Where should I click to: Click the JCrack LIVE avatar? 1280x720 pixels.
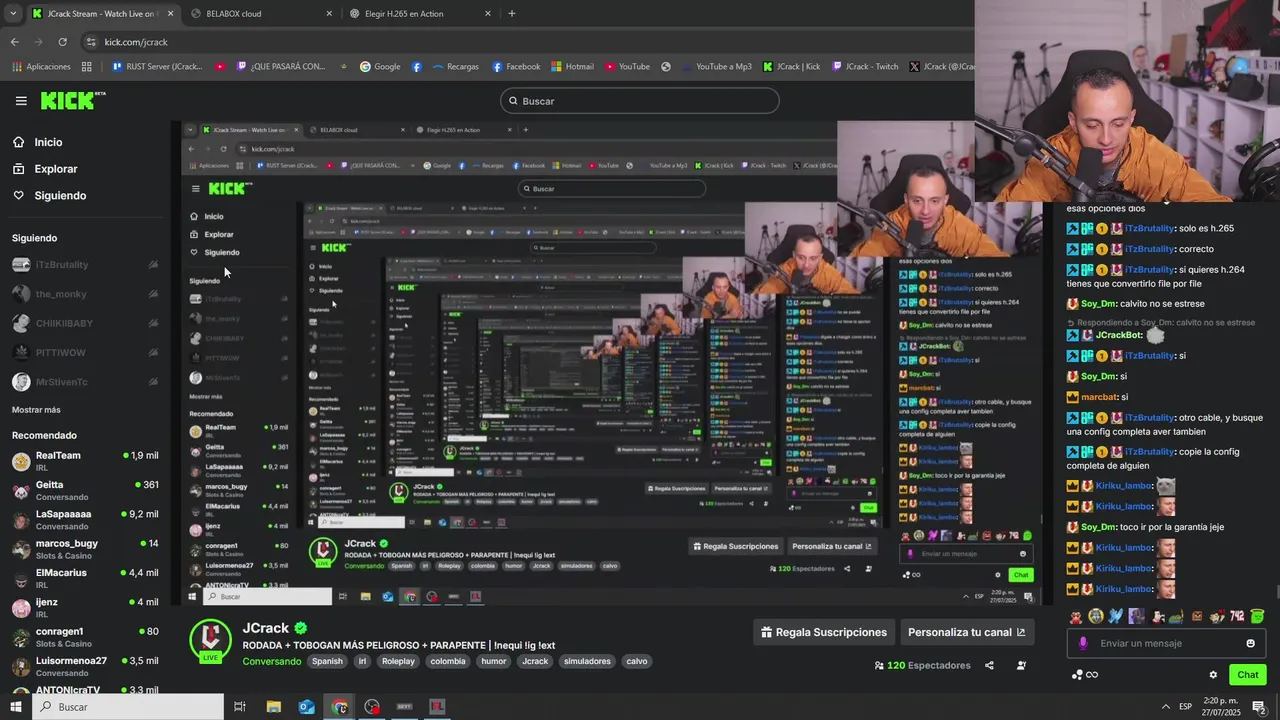pos(210,641)
